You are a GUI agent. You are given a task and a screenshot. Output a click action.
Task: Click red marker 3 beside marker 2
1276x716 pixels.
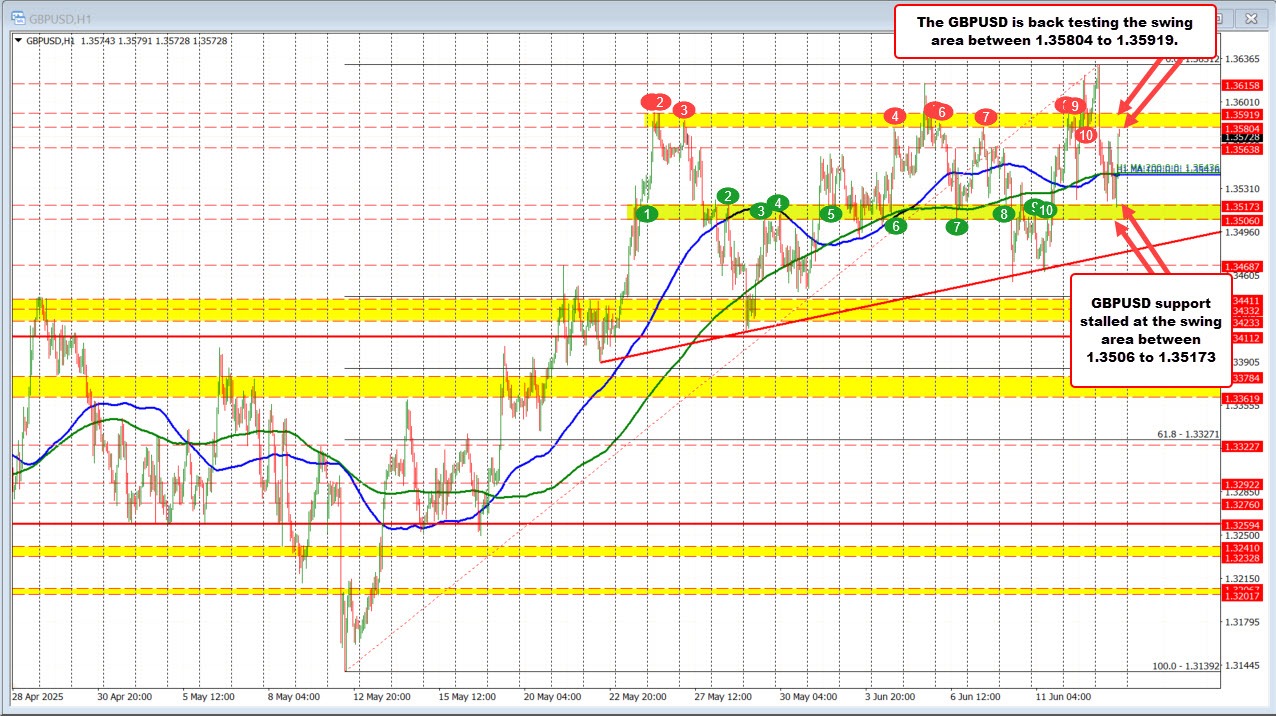point(684,111)
